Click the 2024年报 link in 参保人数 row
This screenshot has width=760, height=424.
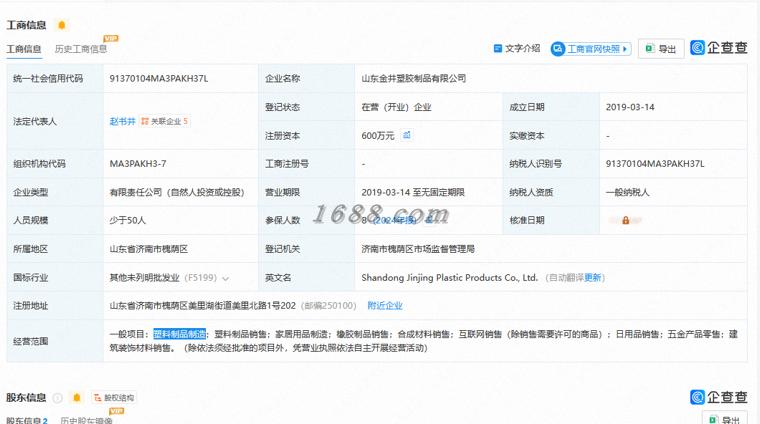395,220
